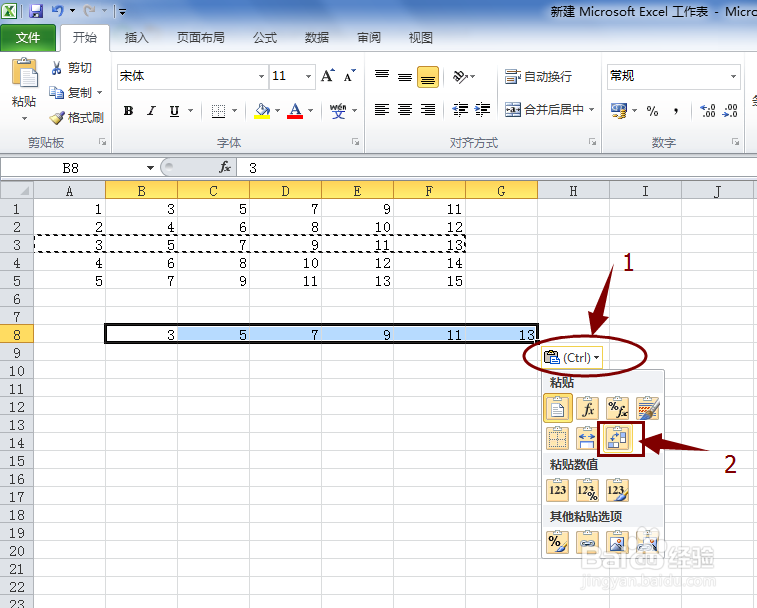Align text left

tap(382, 110)
